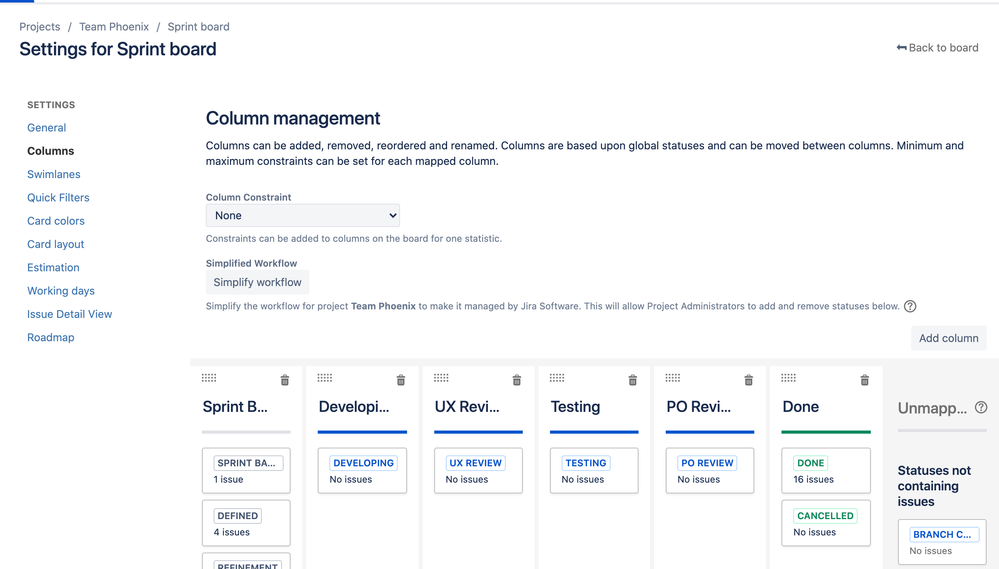The height and width of the screenshot is (569, 999).
Task: Select the Columns settings item
Action: [x=50, y=151]
